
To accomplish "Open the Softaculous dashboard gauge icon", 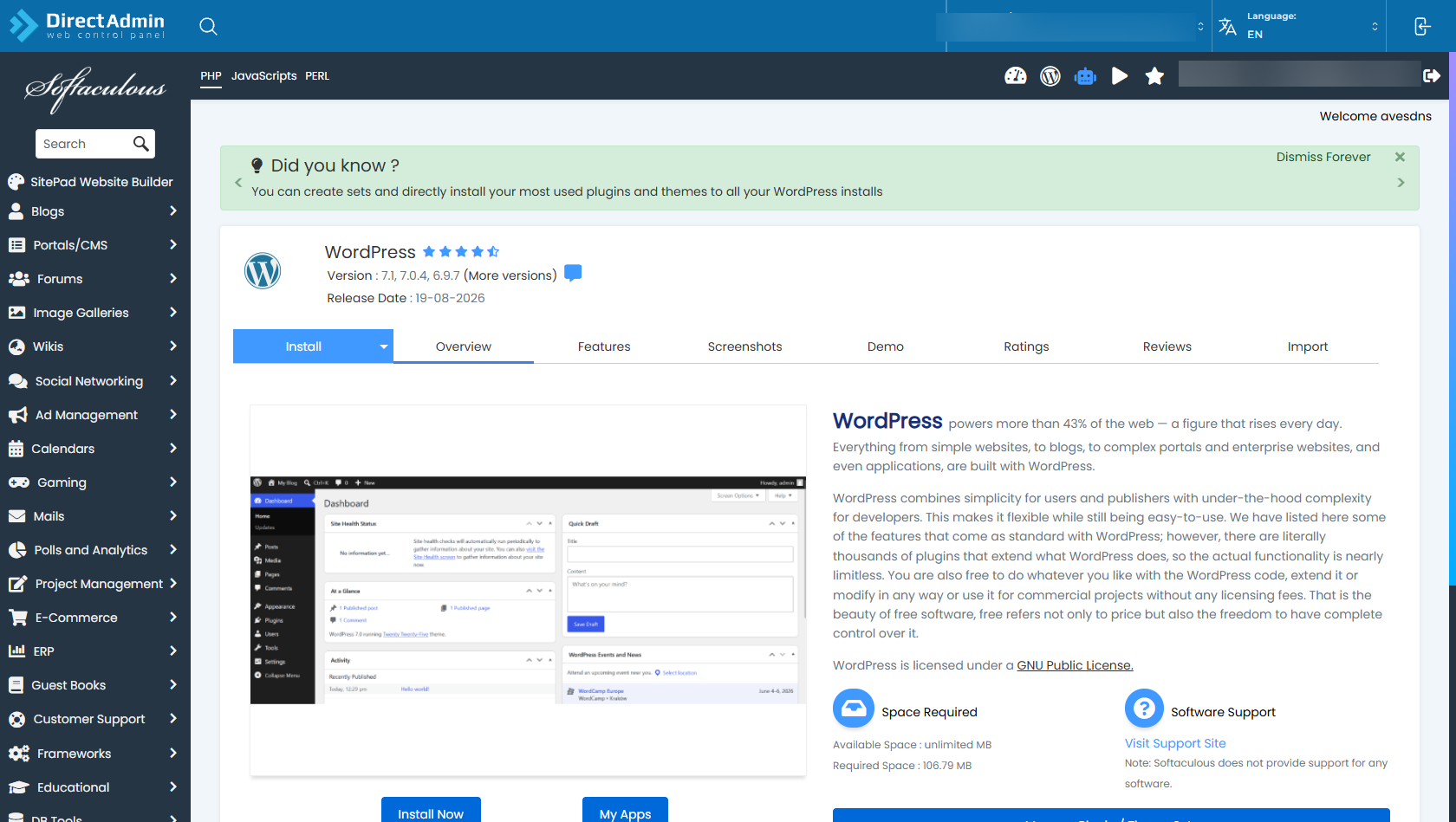I will 1016,76.
